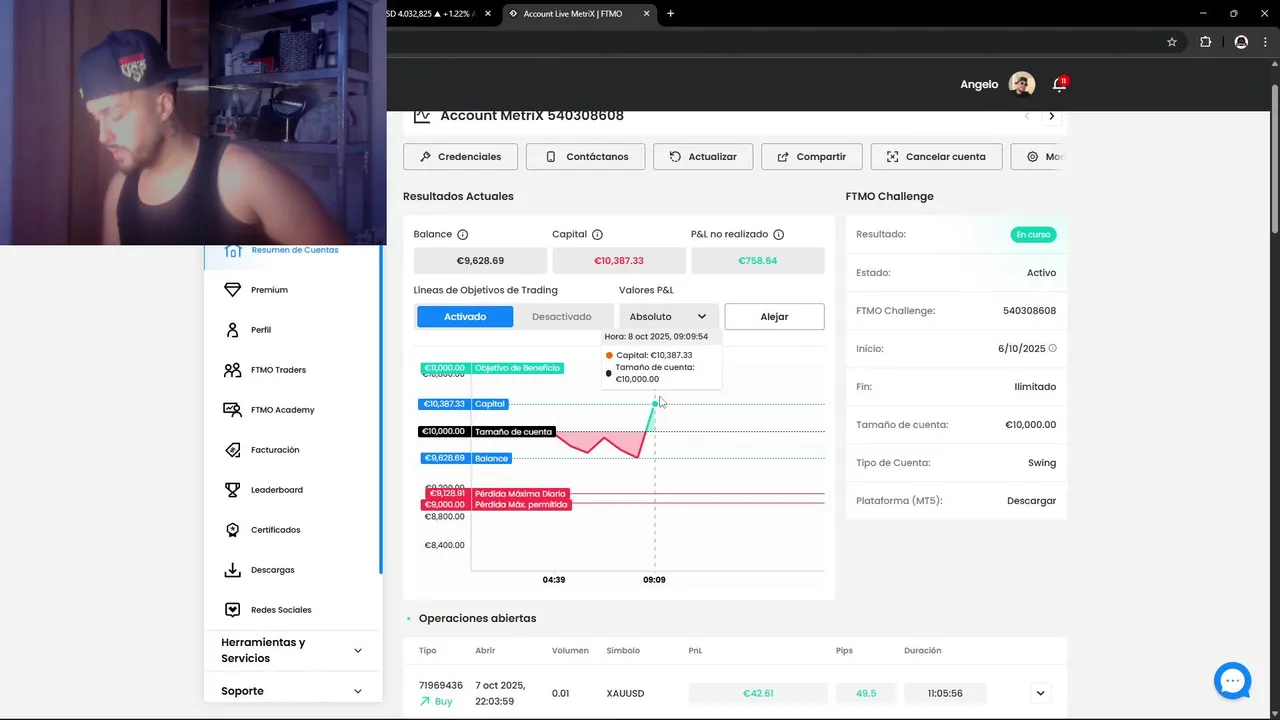Click the green capital chart data point

[x=655, y=404]
